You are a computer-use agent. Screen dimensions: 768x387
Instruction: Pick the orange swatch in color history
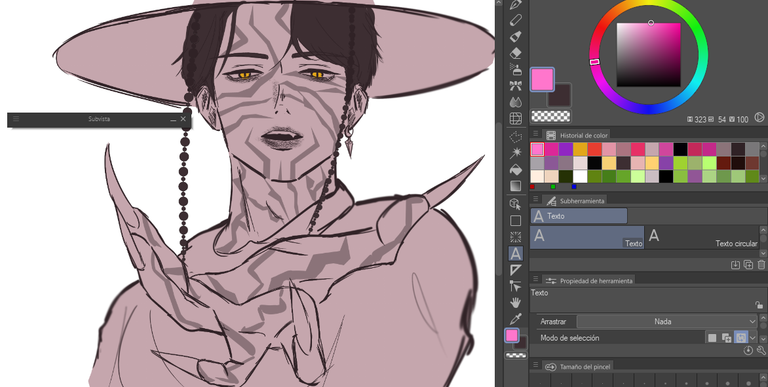tap(580, 149)
